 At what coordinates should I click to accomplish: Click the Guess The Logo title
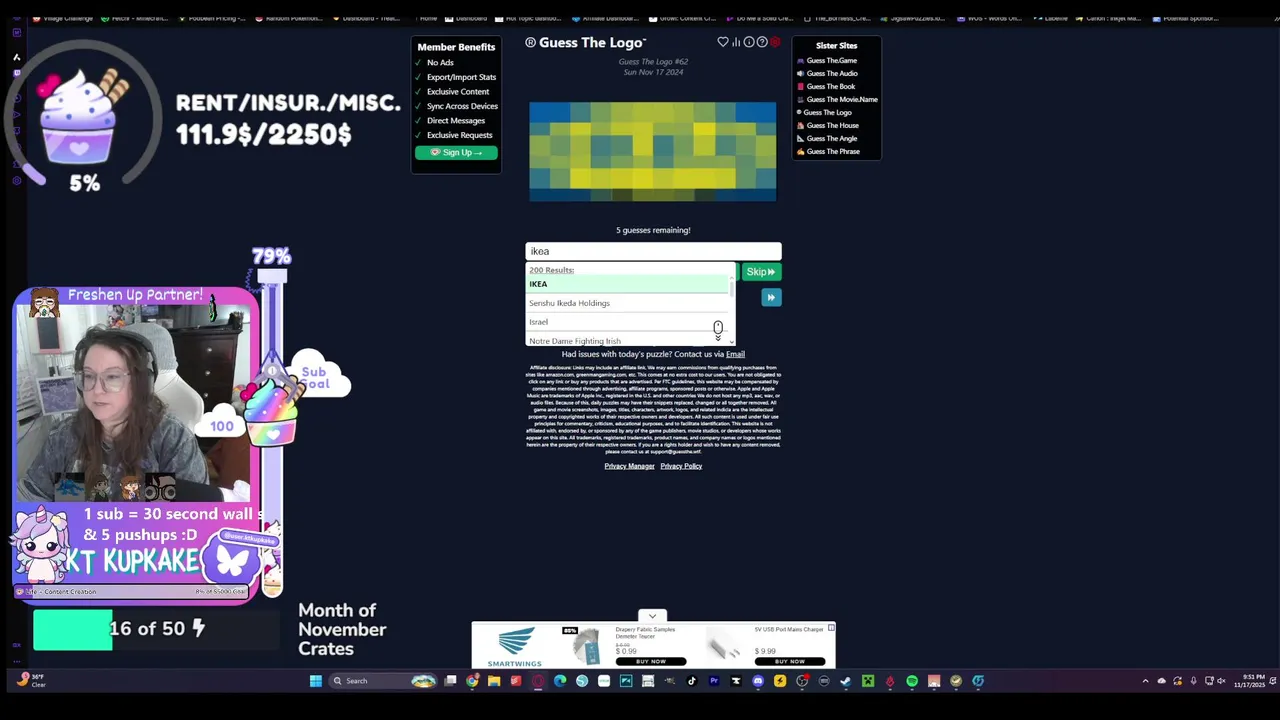[x=586, y=42]
